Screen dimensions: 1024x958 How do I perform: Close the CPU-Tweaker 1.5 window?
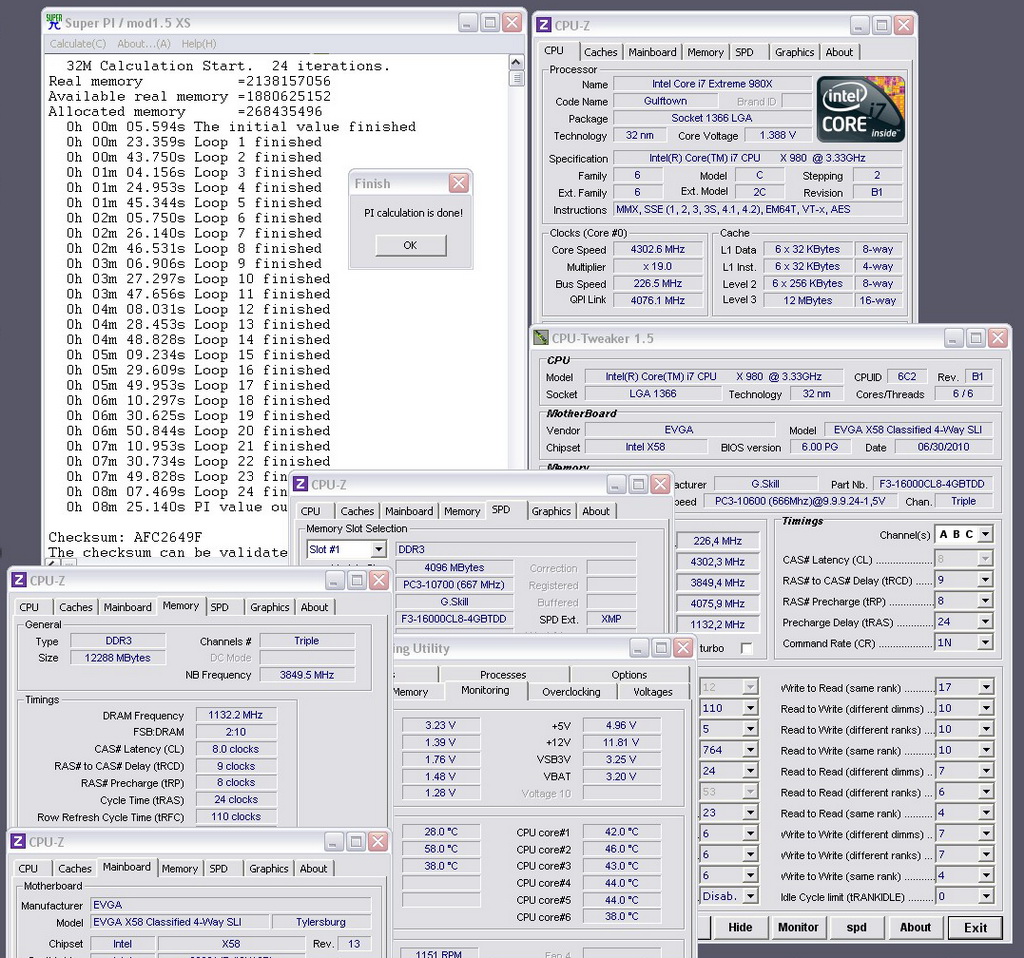pyautogui.click(x=997, y=338)
